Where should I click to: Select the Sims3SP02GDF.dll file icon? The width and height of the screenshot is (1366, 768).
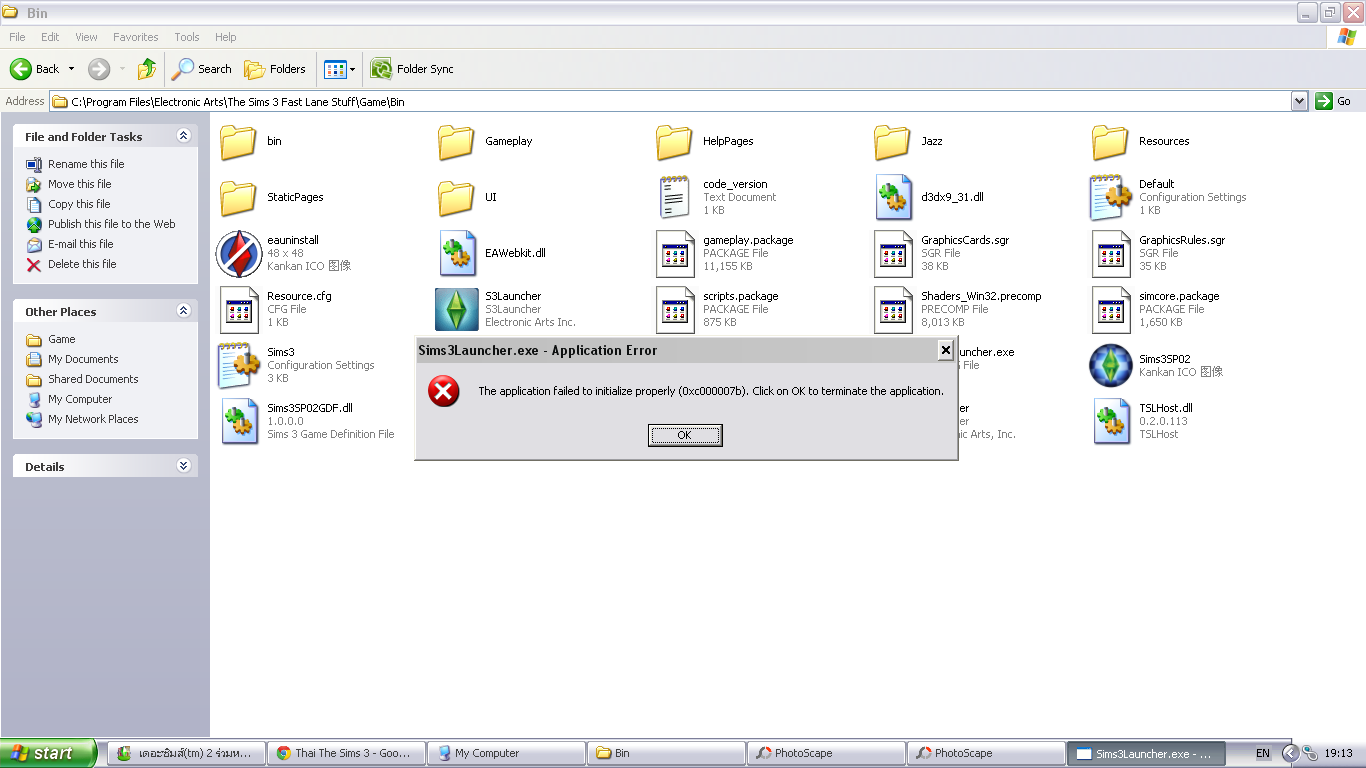(x=239, y=421)
